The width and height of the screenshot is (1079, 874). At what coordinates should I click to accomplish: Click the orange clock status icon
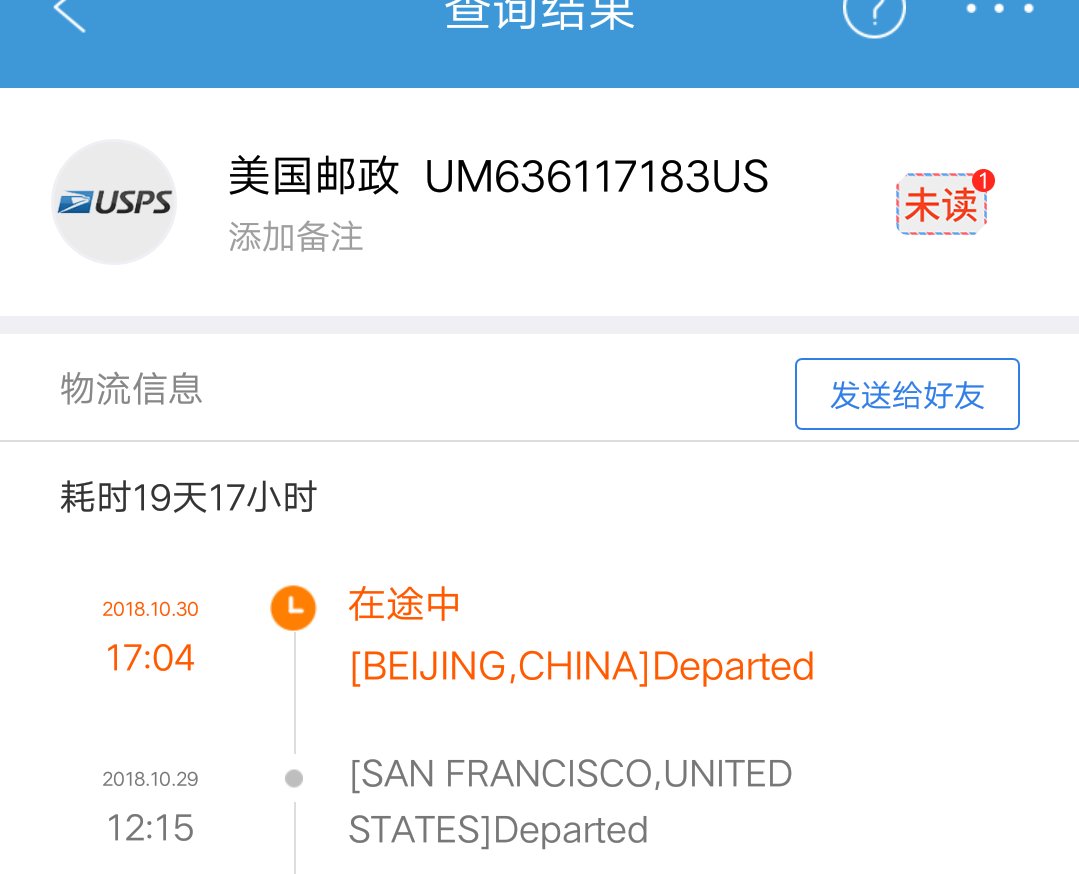293,608
